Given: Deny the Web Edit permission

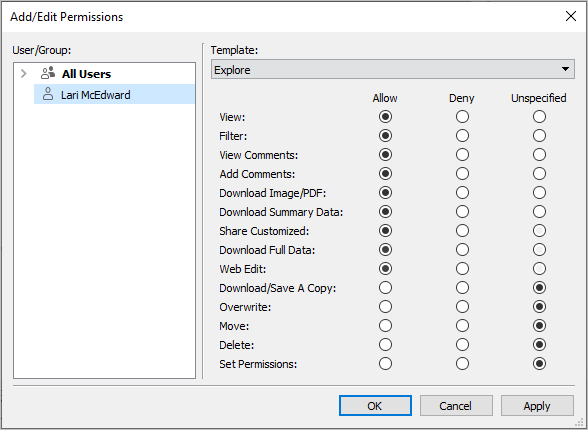Looking at the screenshot, I should pos(462,268).
